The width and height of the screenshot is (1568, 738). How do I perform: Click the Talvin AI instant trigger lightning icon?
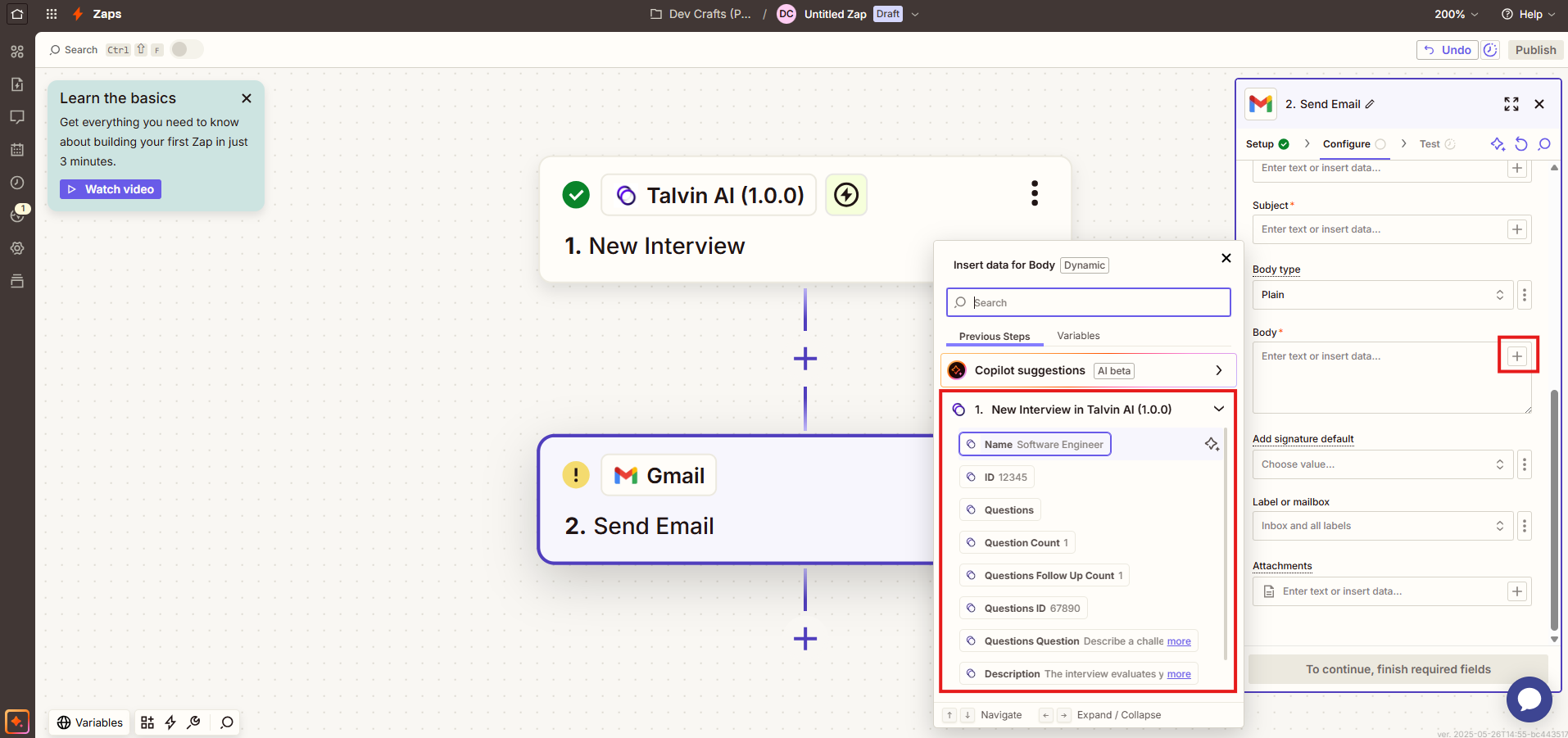coord(846,195)
